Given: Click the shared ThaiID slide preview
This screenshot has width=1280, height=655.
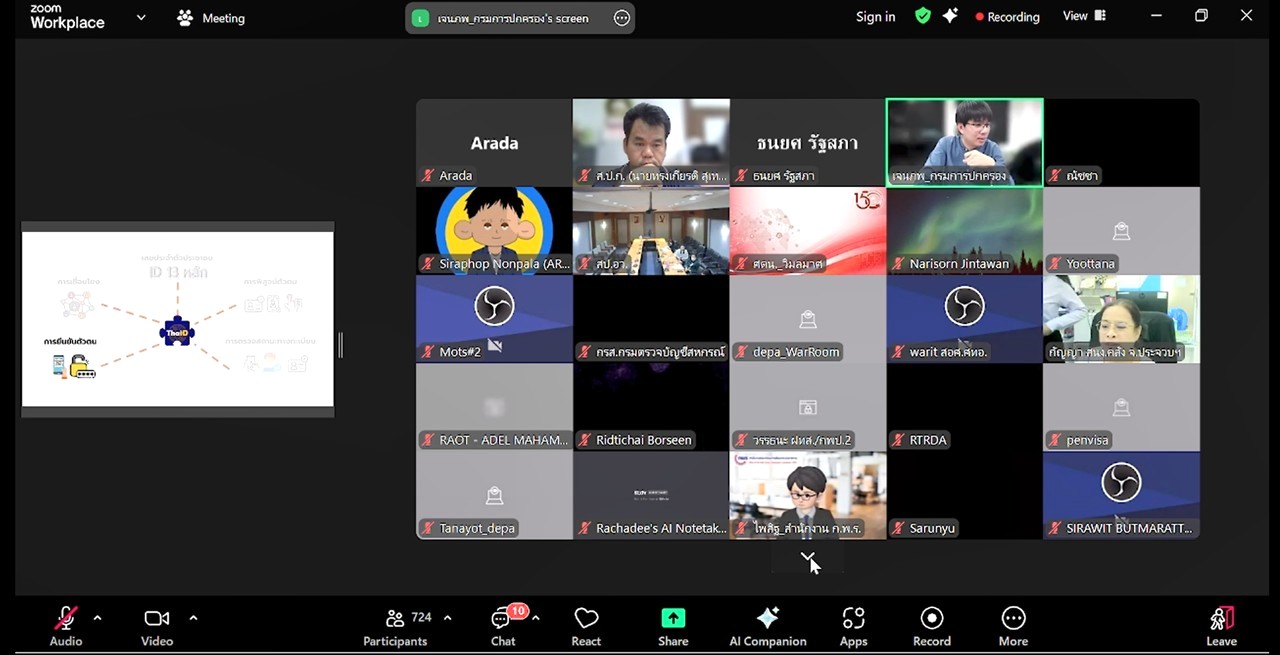Looking at the screenshot, I should click(178, 319).
